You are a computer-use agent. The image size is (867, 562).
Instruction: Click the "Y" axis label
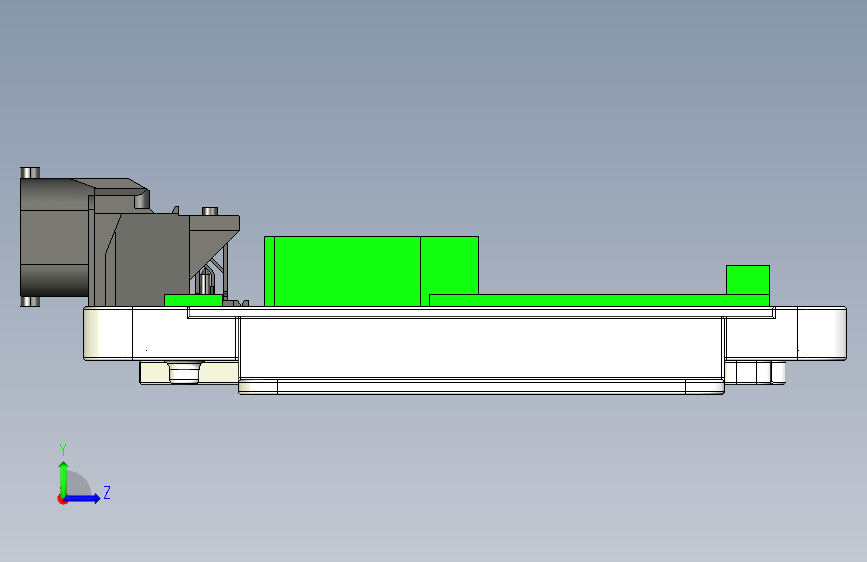pos(63,450)
